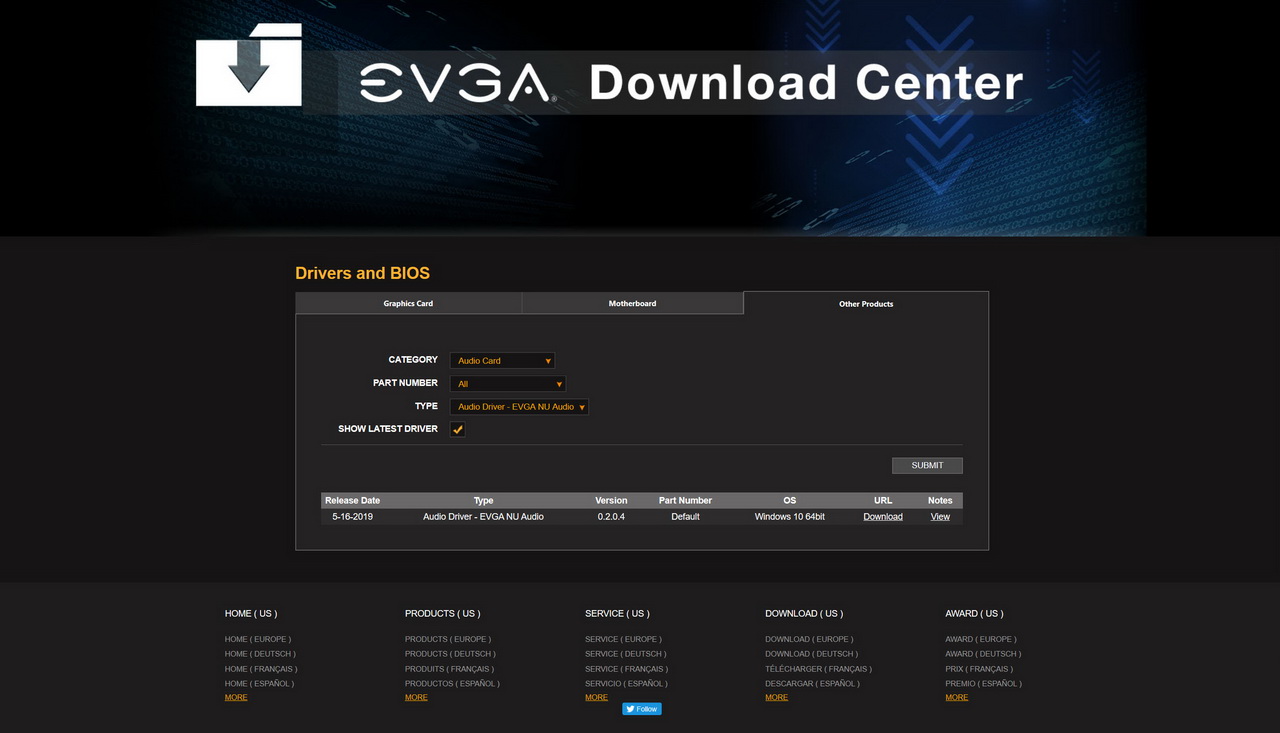
Task: Click MORE under the Products column
Action: (x=416, y=697)
